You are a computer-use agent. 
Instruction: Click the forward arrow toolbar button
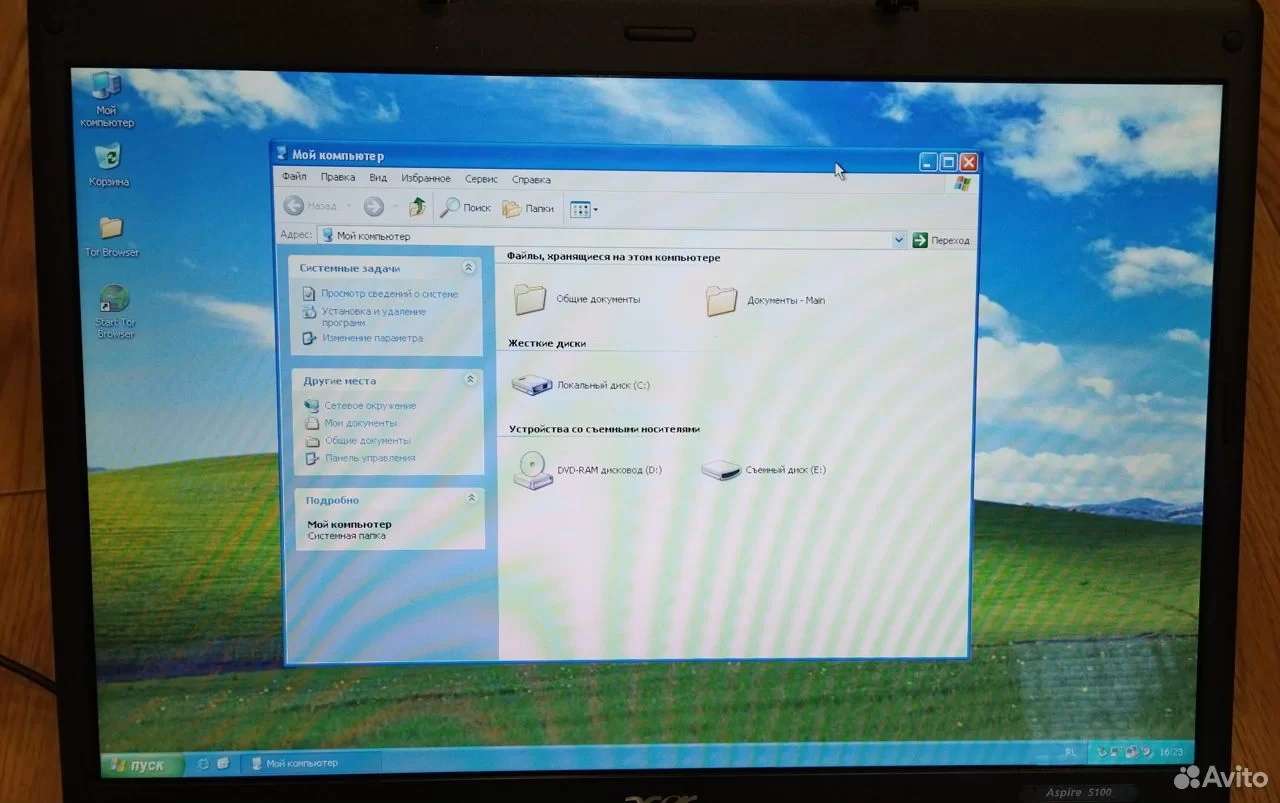(x=373, y=207)
